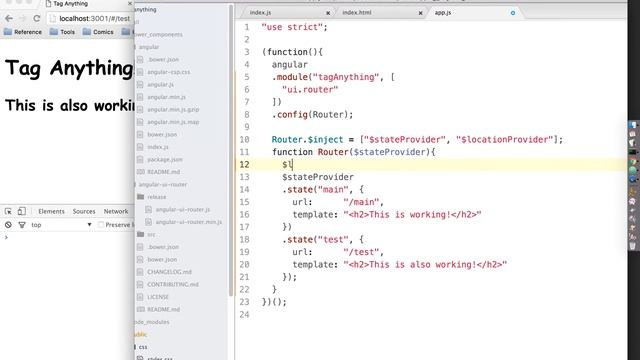
Task: Switch to the Elements tab in DevTools
Action: click(x=51, y=211)
